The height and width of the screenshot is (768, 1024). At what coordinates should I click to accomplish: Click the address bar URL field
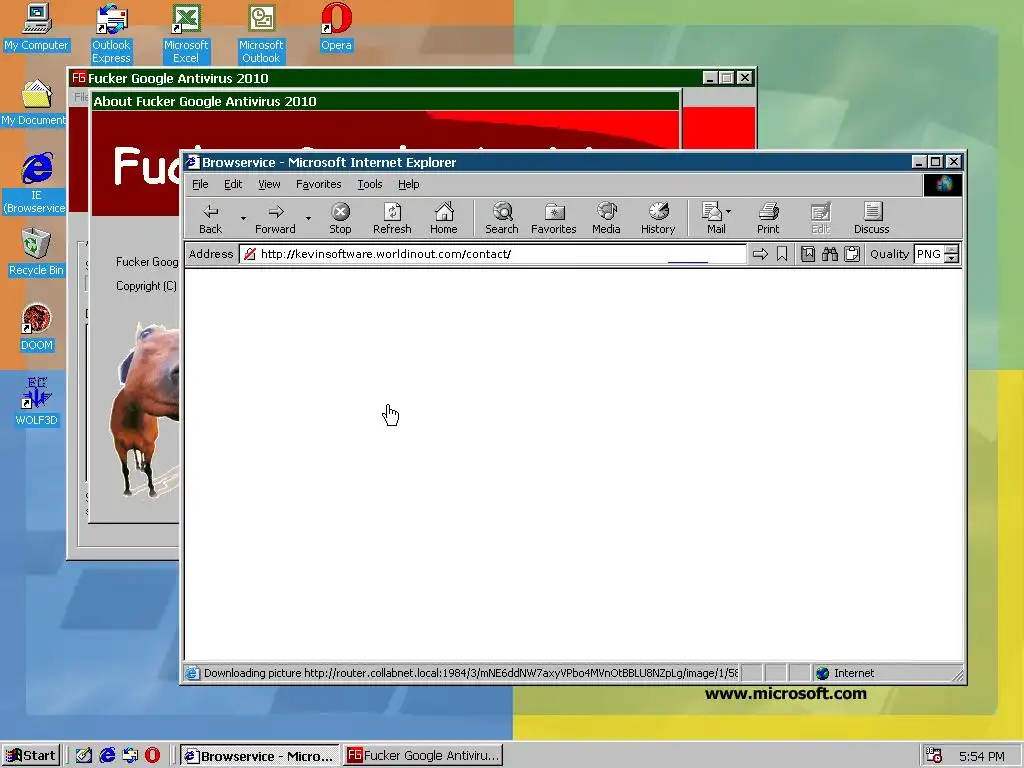coord(493,254)
